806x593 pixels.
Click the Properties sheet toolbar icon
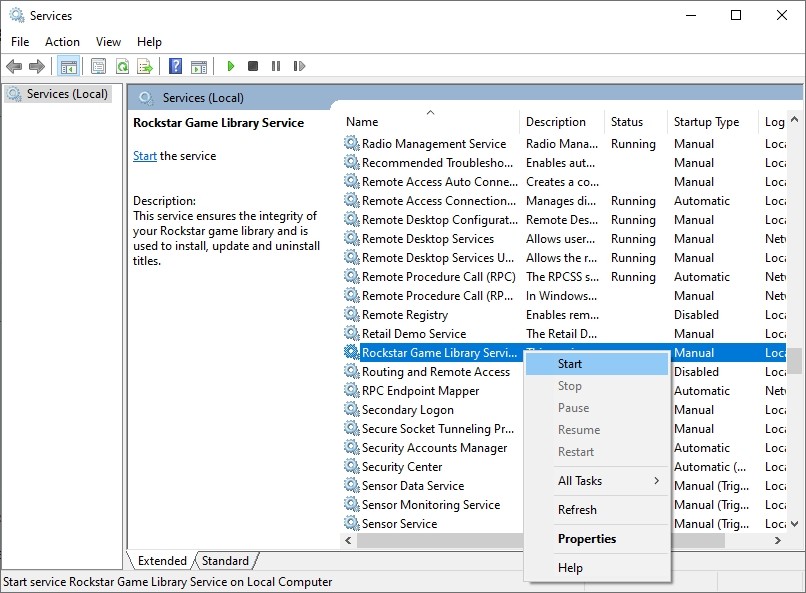[x=98, y=66]
